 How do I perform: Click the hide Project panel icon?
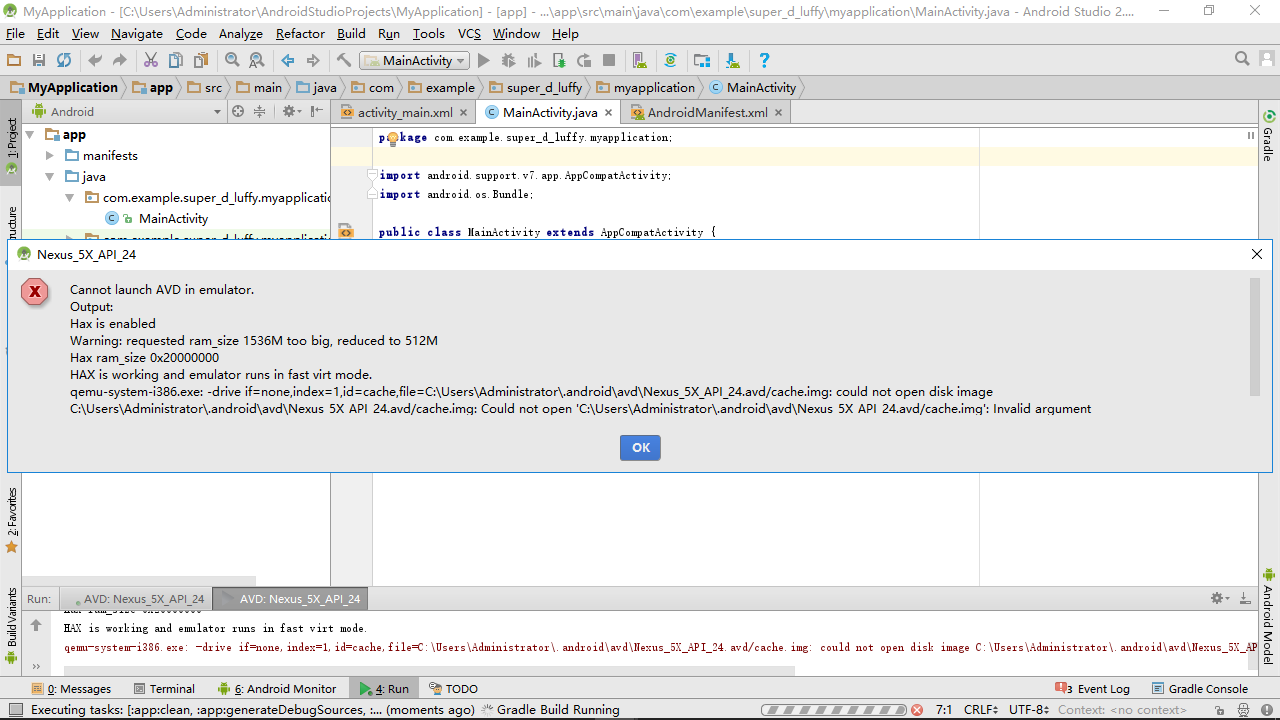tap(316, 112)
